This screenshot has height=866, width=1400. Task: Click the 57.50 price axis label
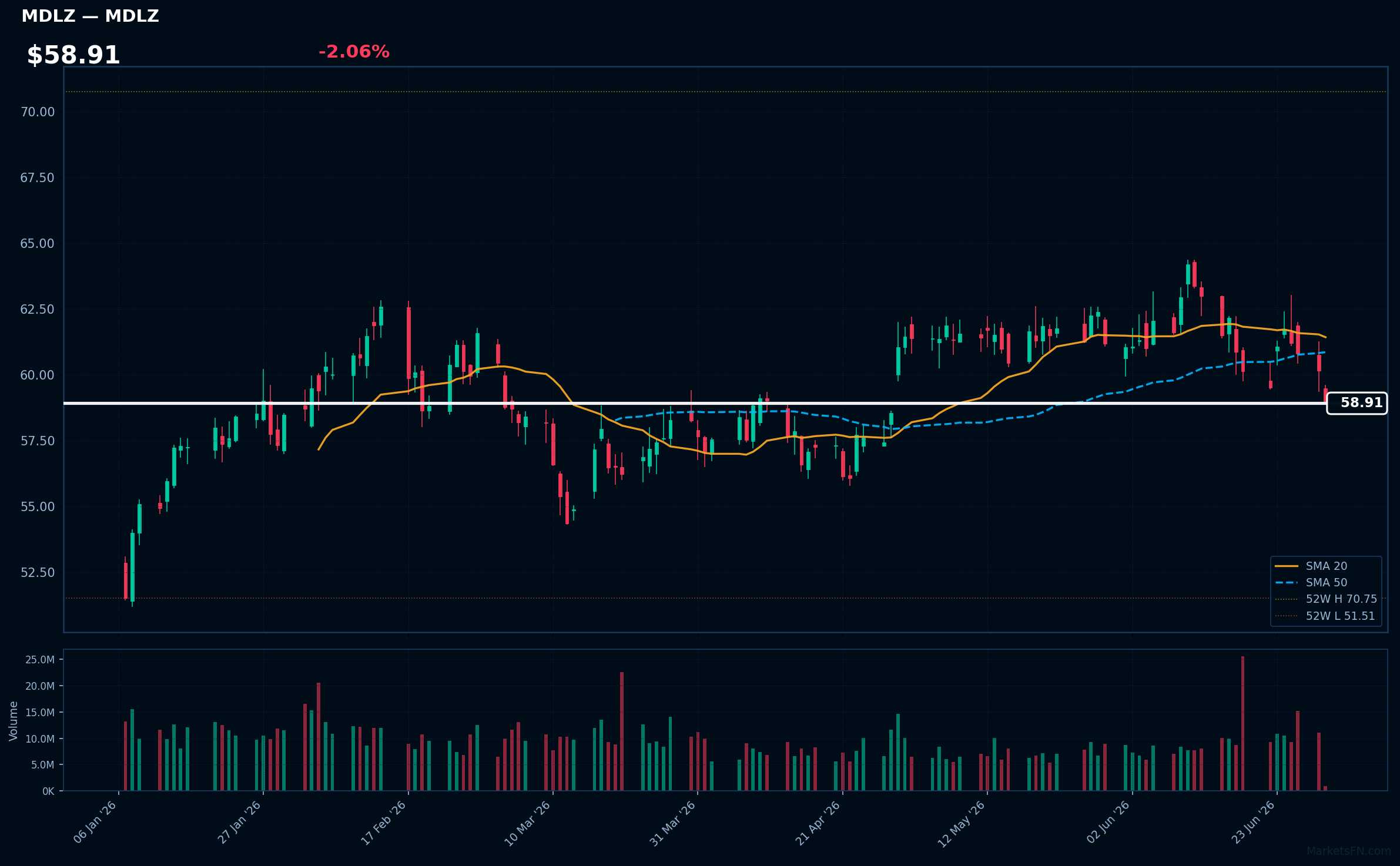(x=37, y=441)
